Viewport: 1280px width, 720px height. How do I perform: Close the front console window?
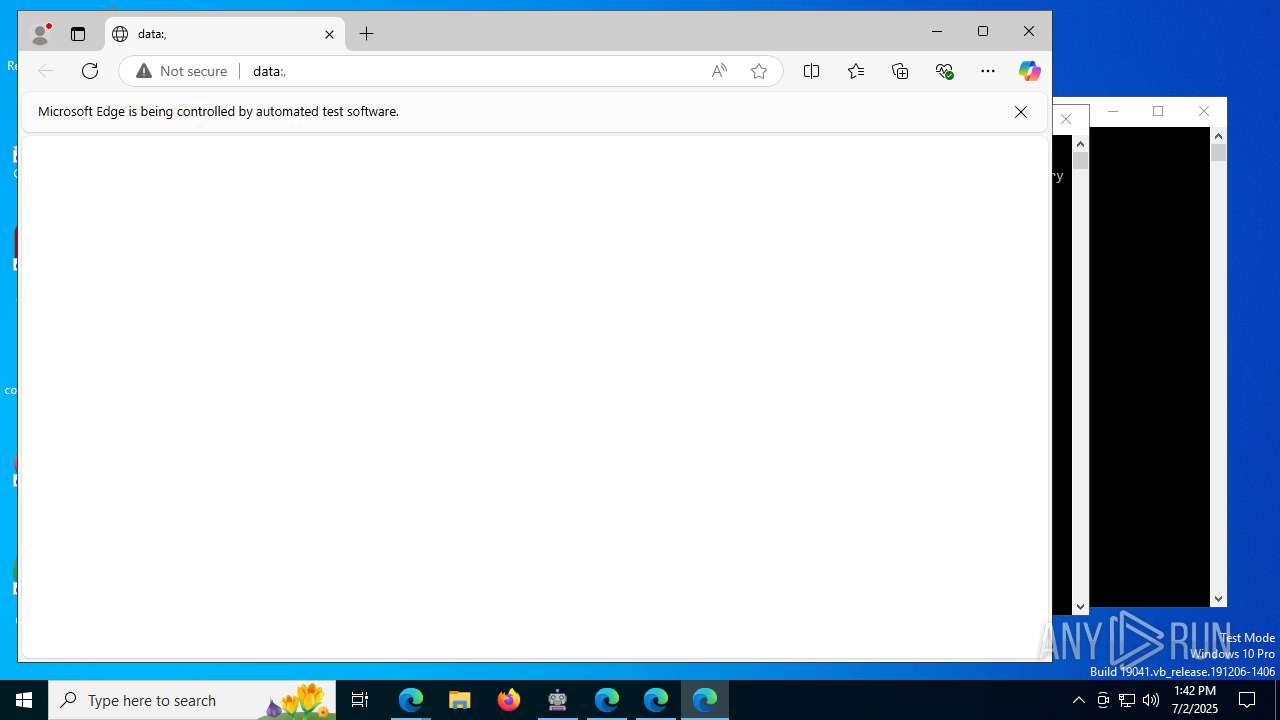click(x=1066, y=119)
